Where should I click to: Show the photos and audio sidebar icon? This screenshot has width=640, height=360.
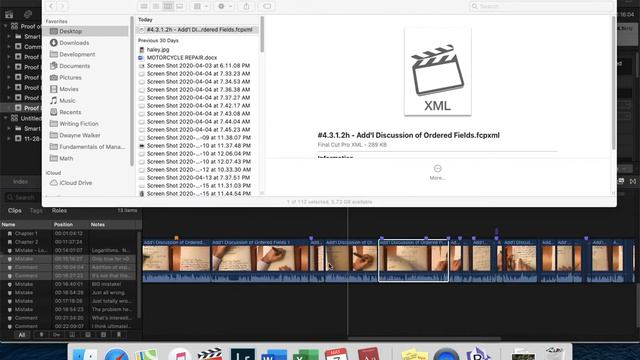point(28,14)
